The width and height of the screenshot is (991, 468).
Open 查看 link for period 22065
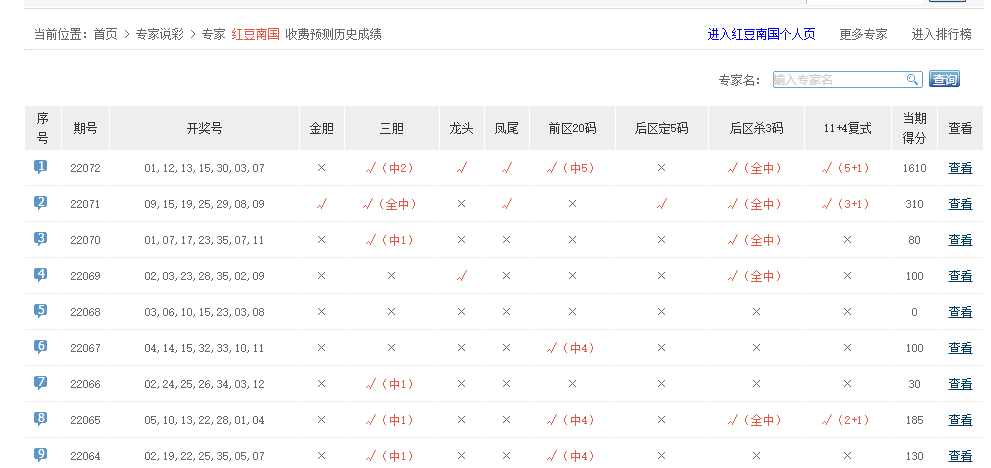click(960, 420)
